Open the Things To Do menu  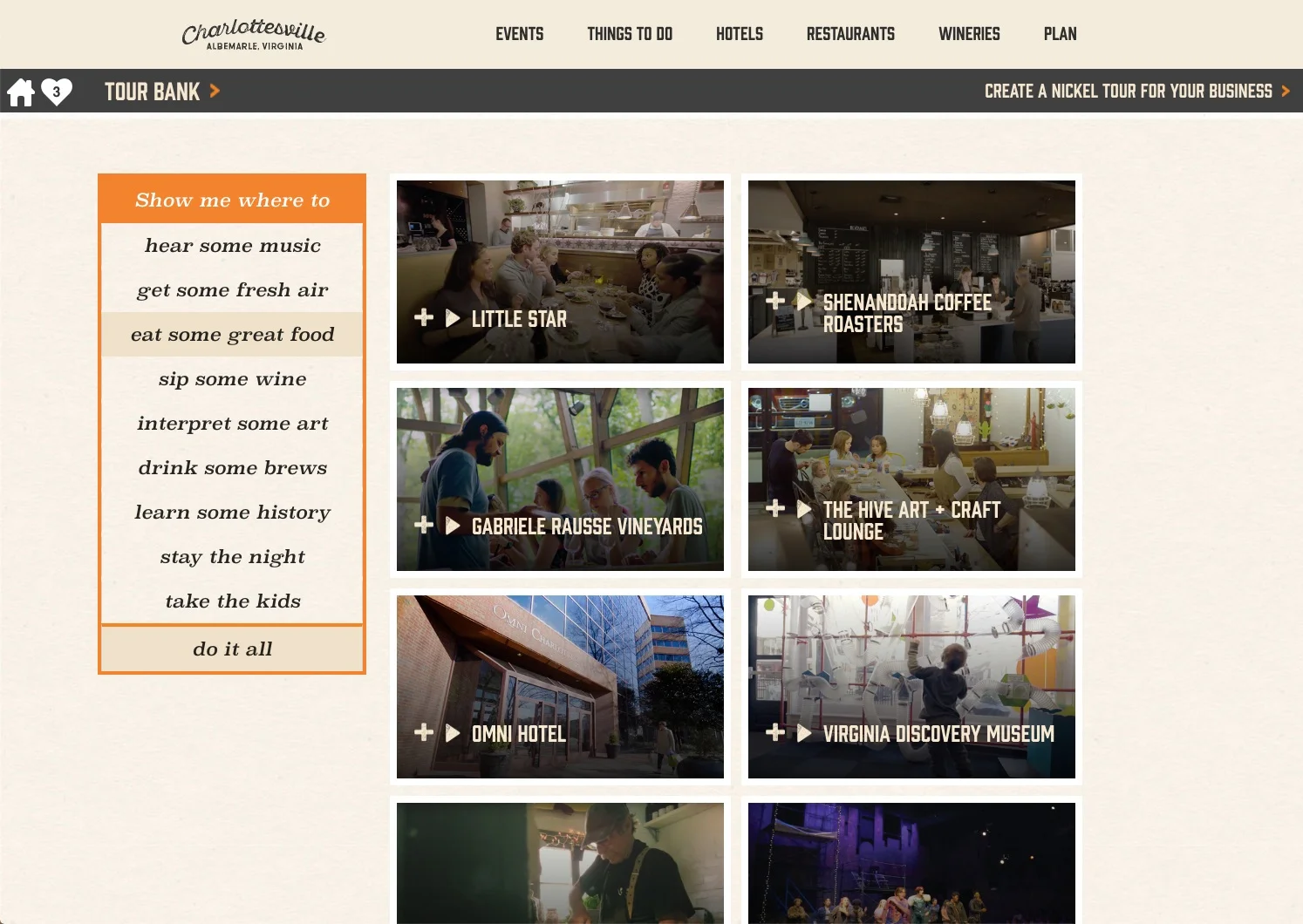point(630,34)
